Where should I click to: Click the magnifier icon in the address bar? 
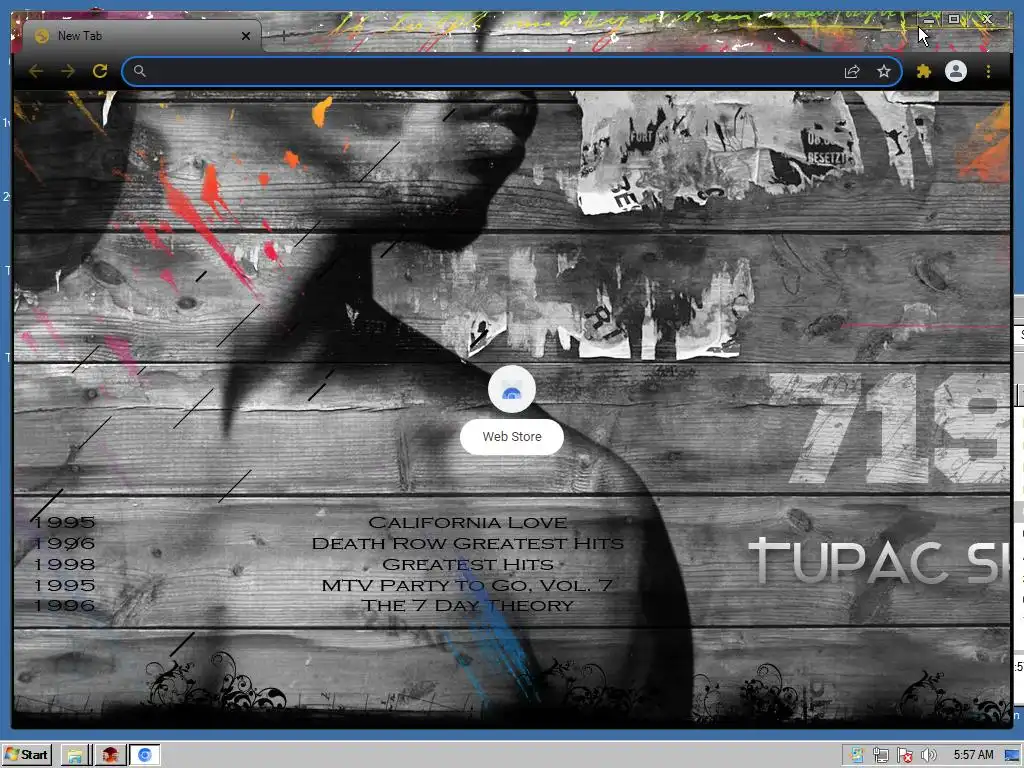click(139, 71)
